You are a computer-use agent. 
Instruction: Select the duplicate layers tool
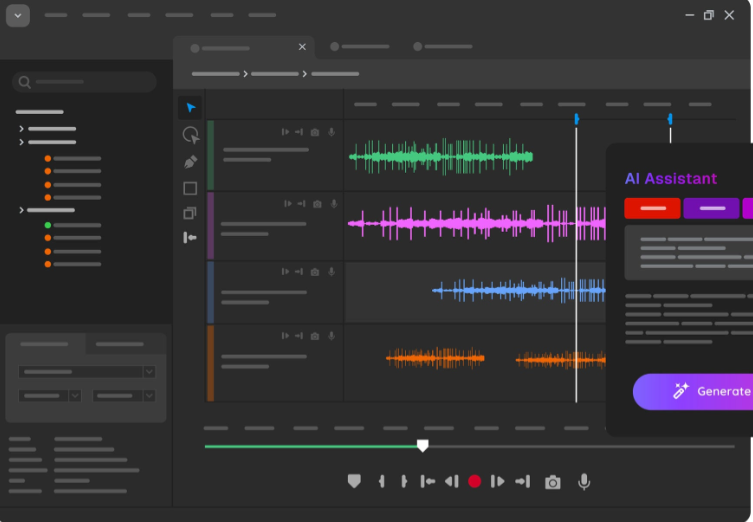pos(190,213)
